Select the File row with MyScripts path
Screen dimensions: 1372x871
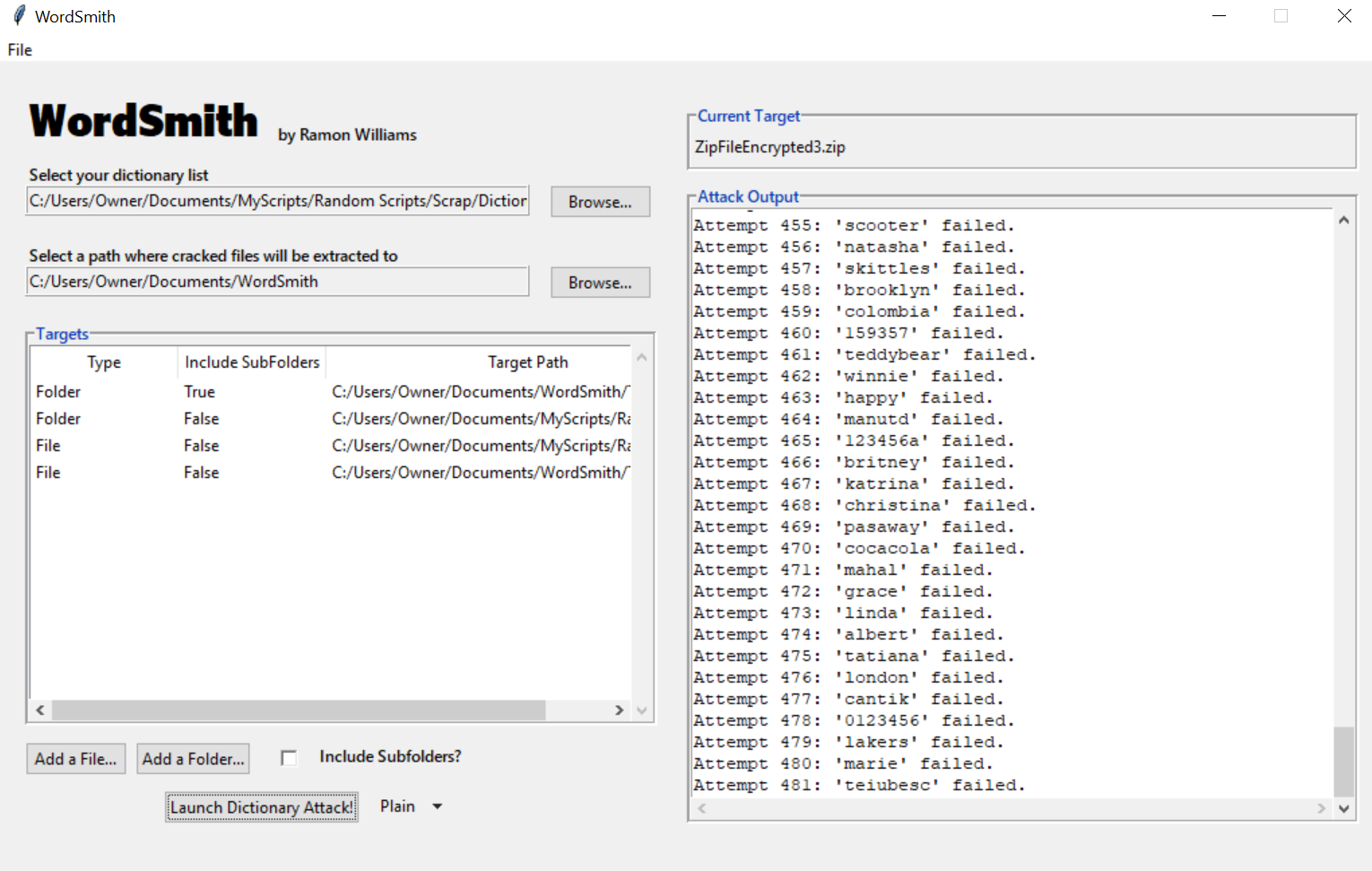tap(331, 446)
